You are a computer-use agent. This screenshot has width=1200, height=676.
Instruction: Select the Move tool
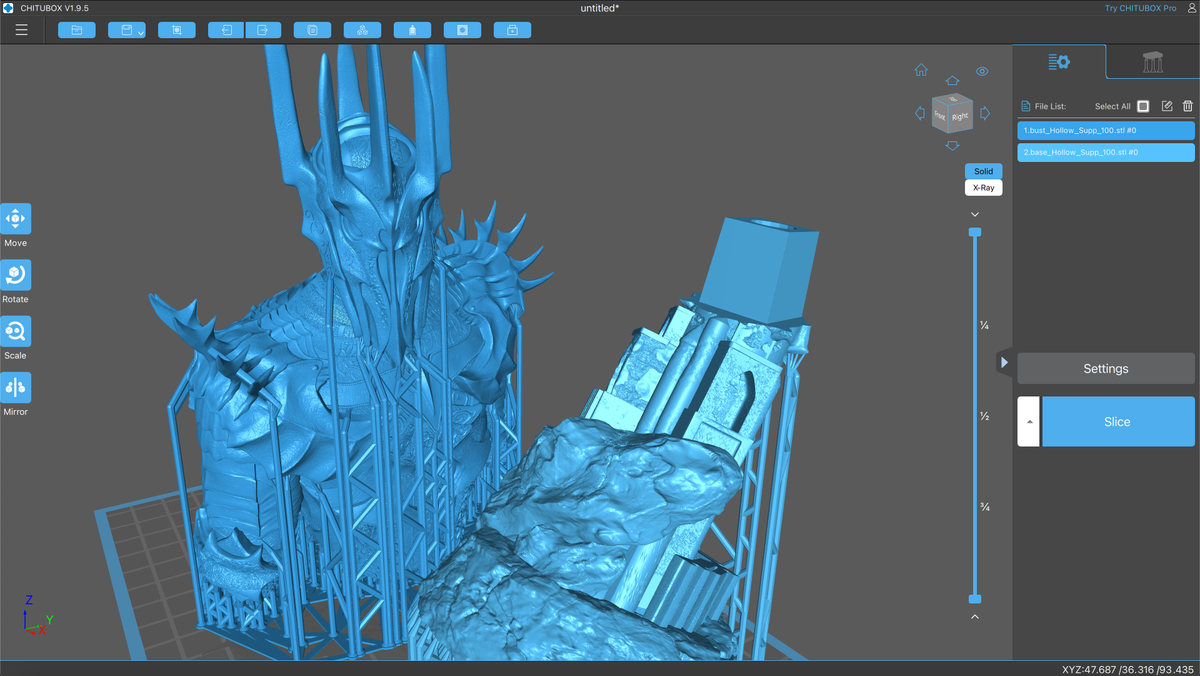click(x=16, y=219)
